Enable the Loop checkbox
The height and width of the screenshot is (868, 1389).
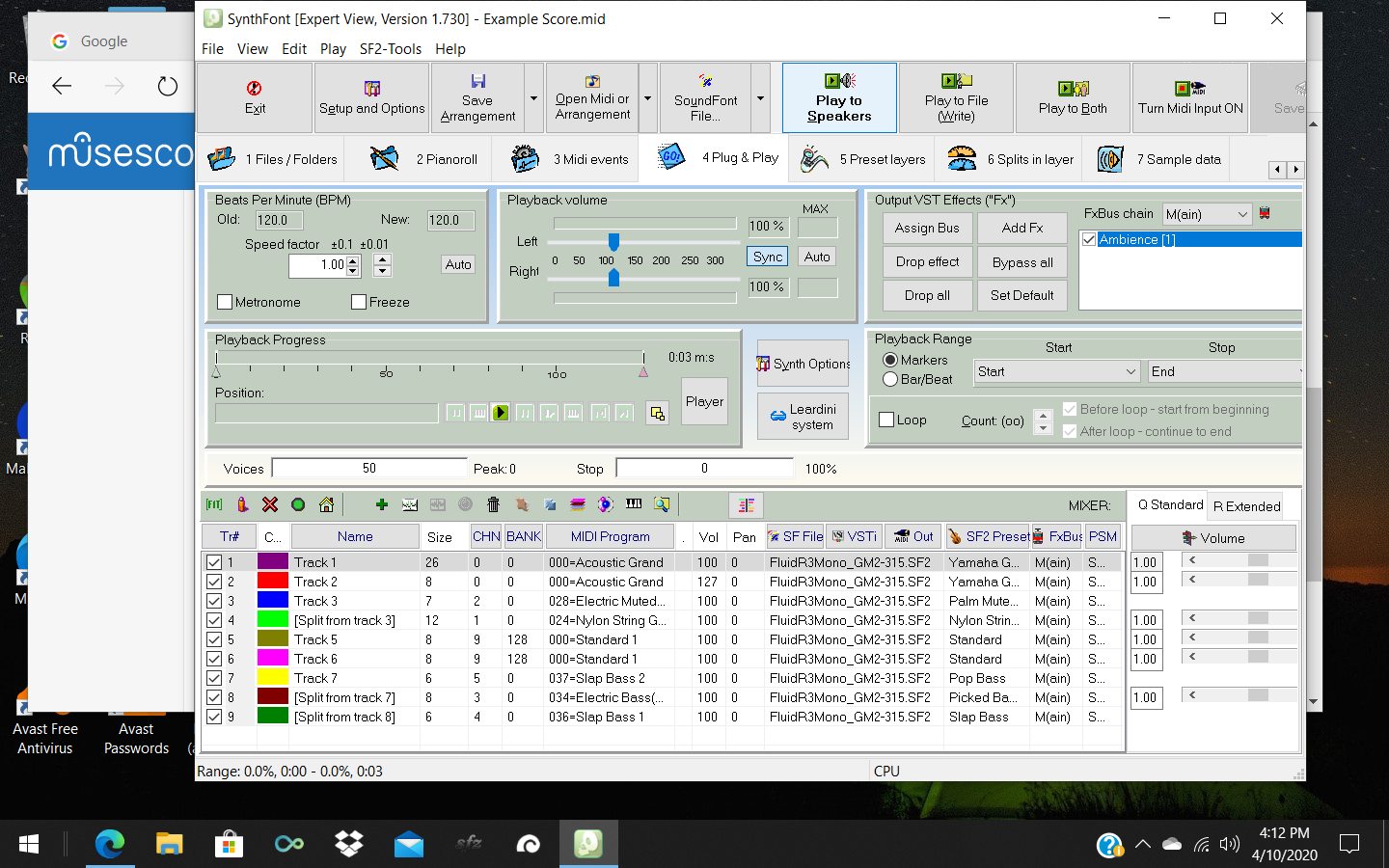(886, 420)
